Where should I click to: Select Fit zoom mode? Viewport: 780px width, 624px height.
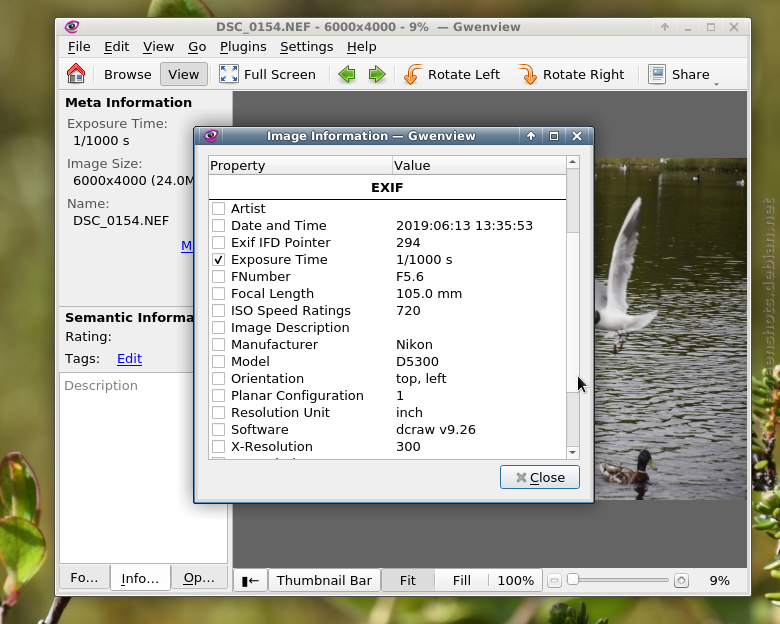click(x=408, y=581)
